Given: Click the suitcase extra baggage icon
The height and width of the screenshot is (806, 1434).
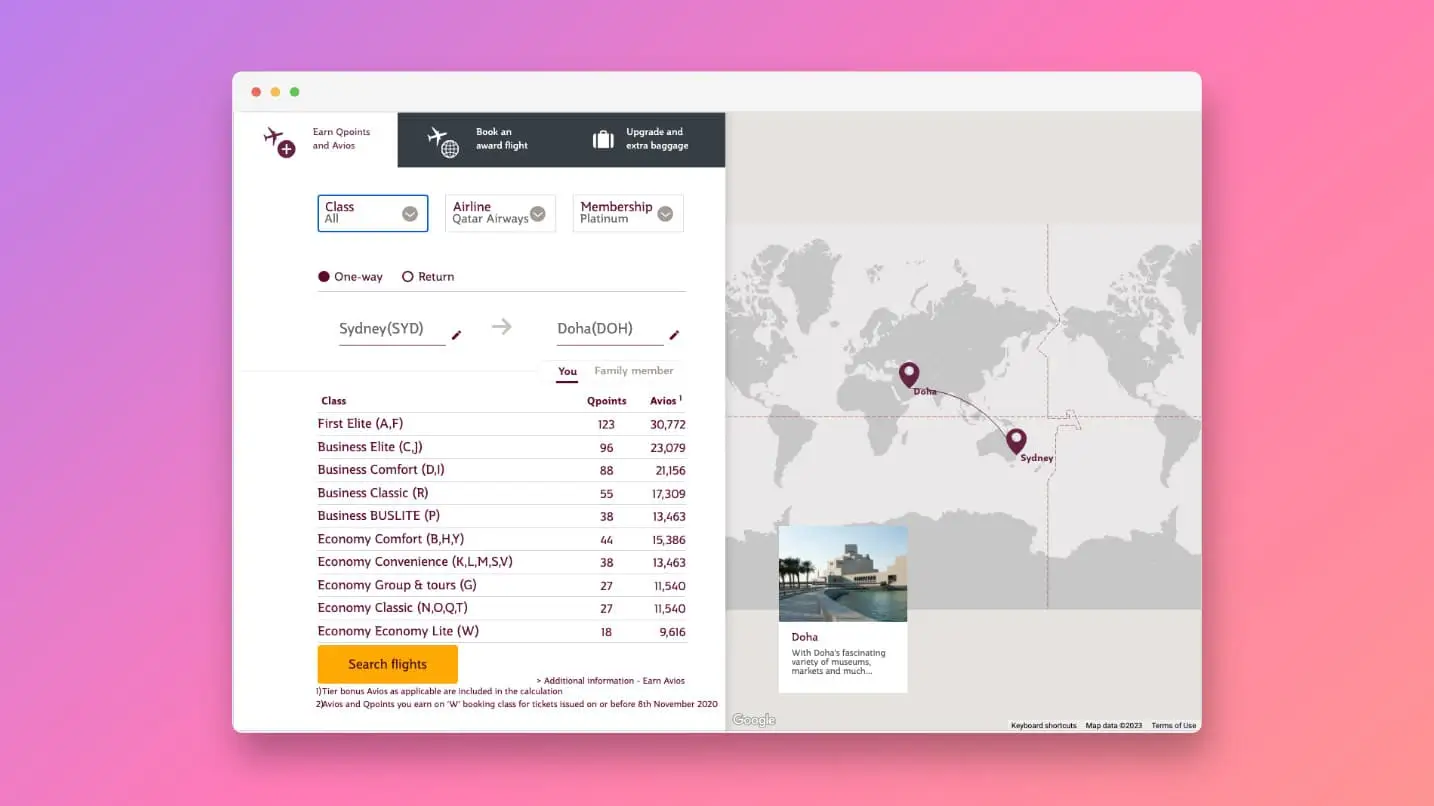Looking at the screenshot, I should pos(603,139).
